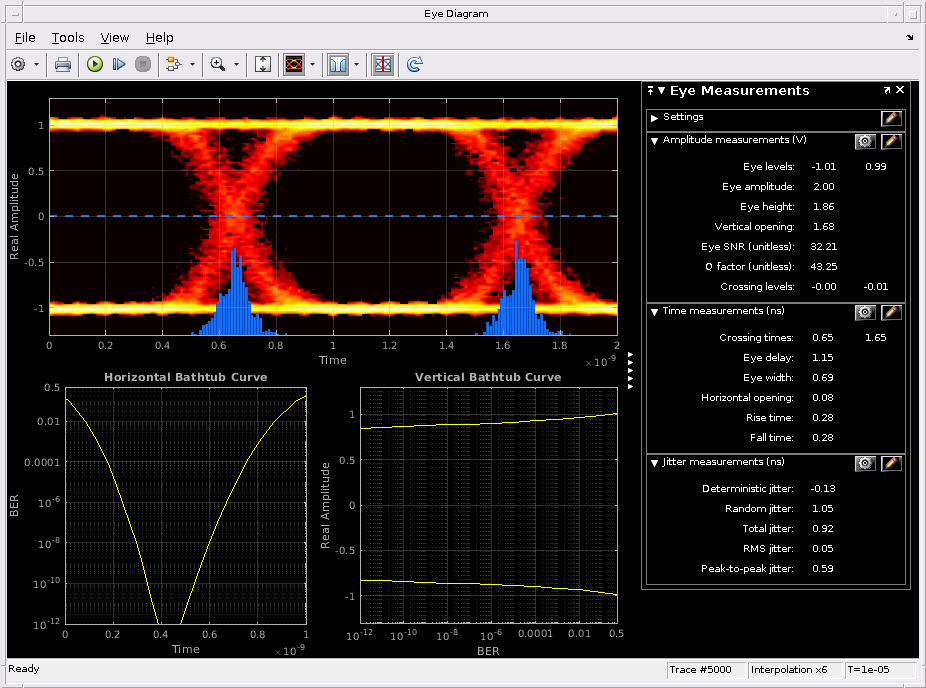Click the Restore default view icon
Image resolution: width=926 pixels, height=688 pixels.
tap(415, 64)
